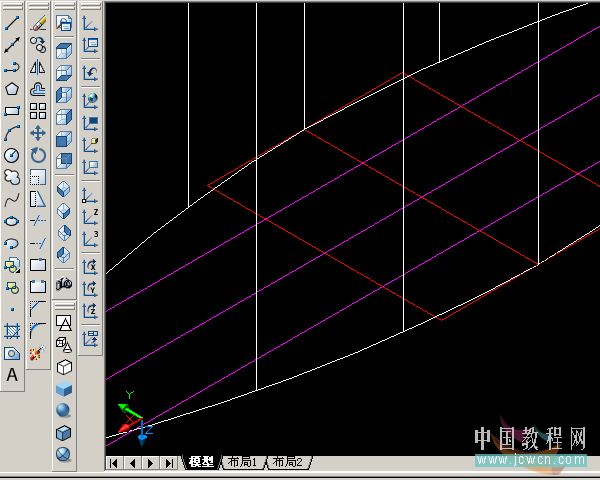This screenshot has width=600, height=480.
Task: Select the Ellipse Arc tool
Action: click(12, 243)
